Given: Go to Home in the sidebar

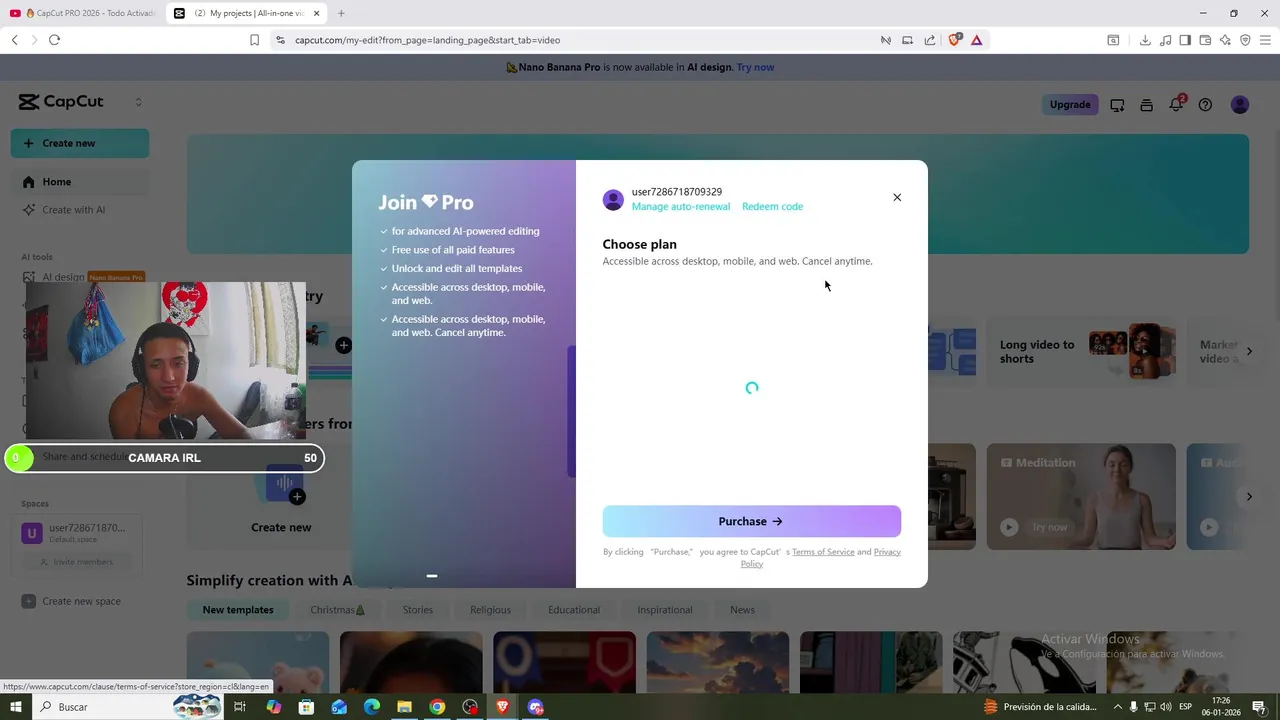Looking at the screenshot, I should point(80,182).
